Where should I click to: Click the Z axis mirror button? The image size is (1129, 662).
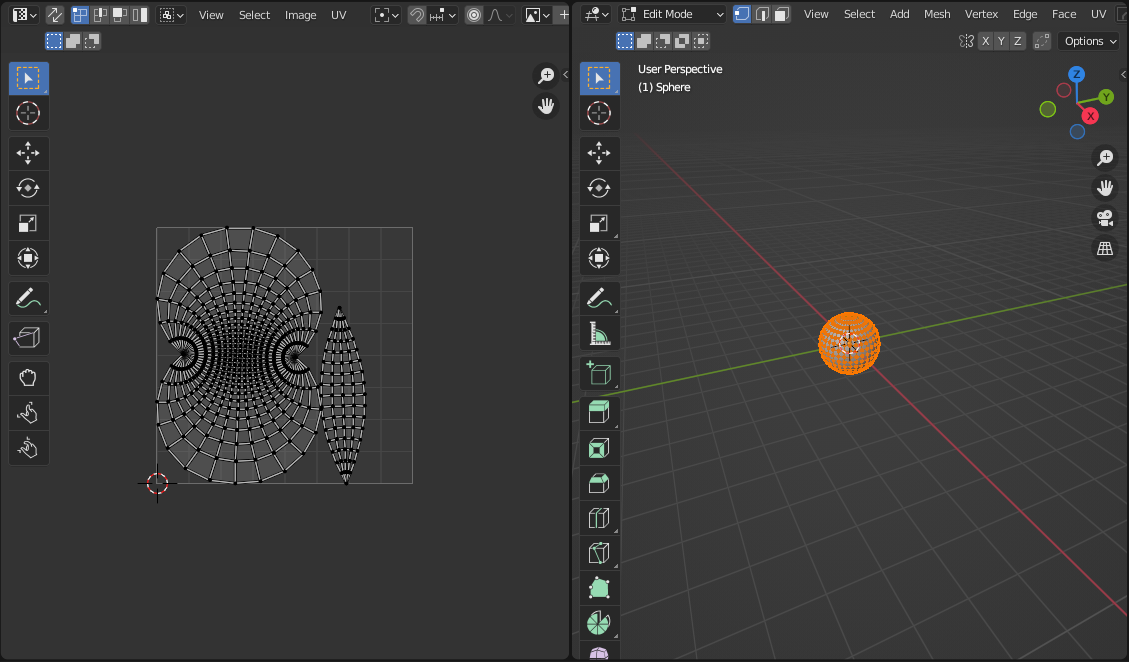point(1018,41)
